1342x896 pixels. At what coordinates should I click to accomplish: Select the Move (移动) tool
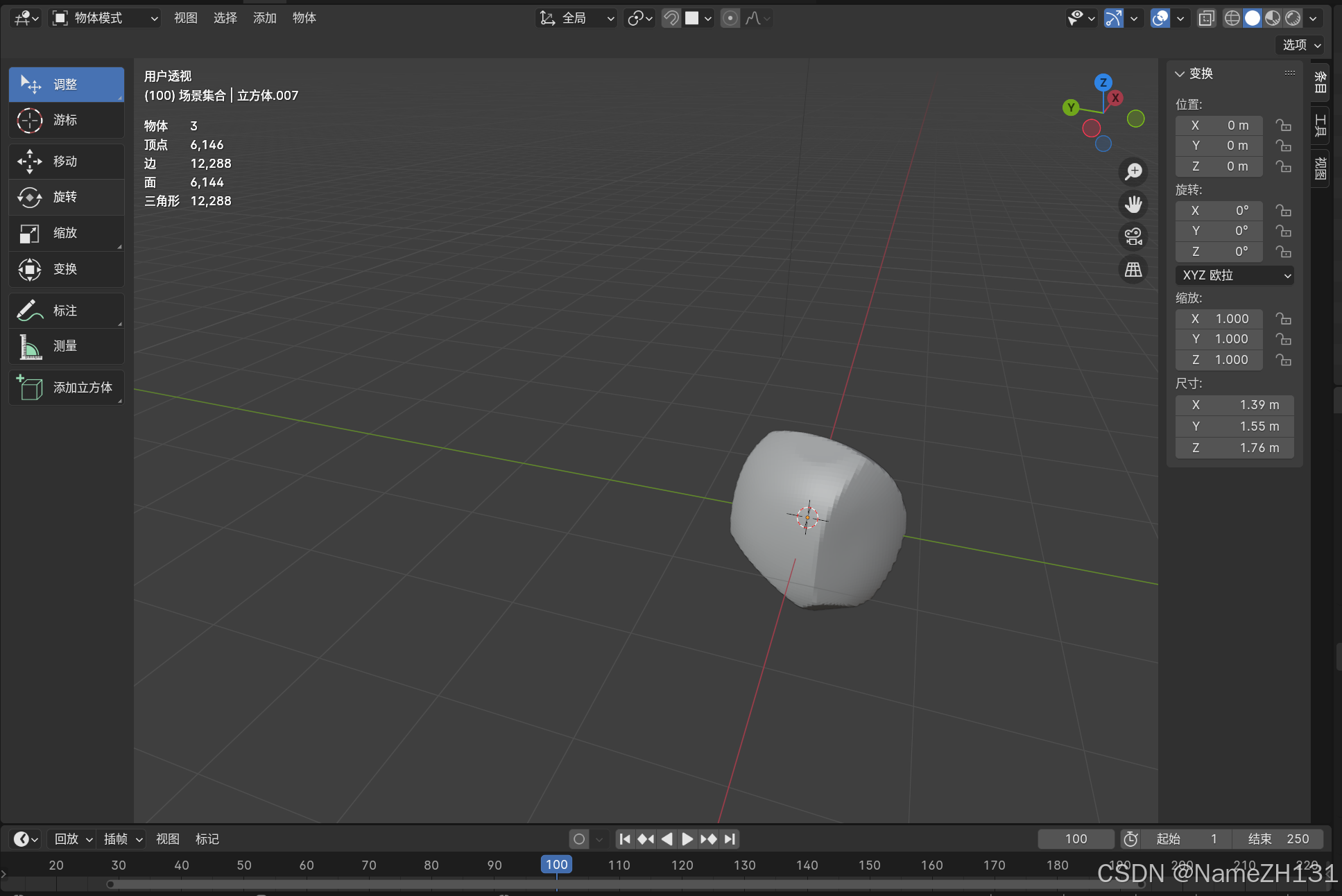[x=66, y=162]
